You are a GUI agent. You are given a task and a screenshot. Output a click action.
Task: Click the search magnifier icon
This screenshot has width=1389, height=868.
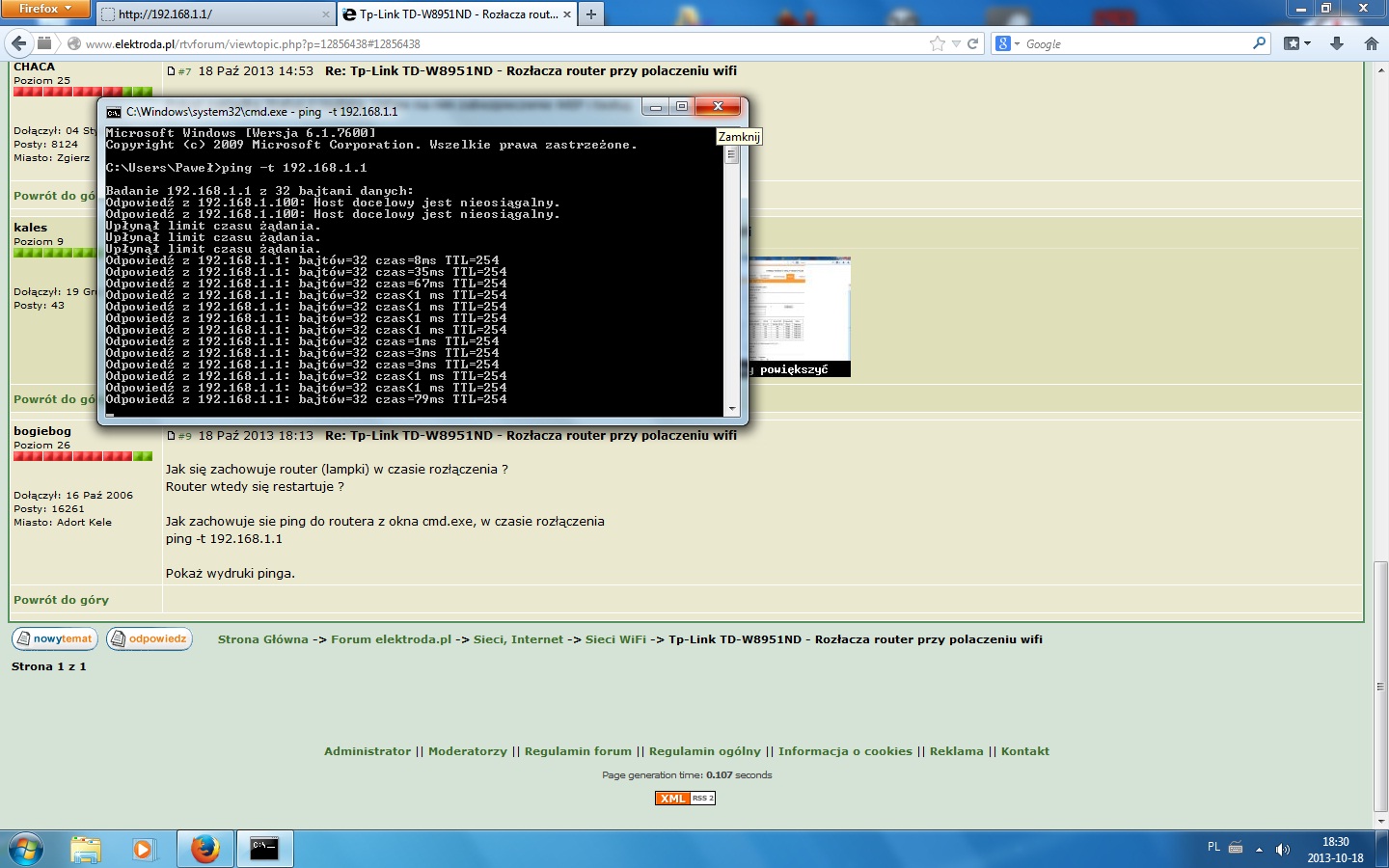pos(1259,43)
